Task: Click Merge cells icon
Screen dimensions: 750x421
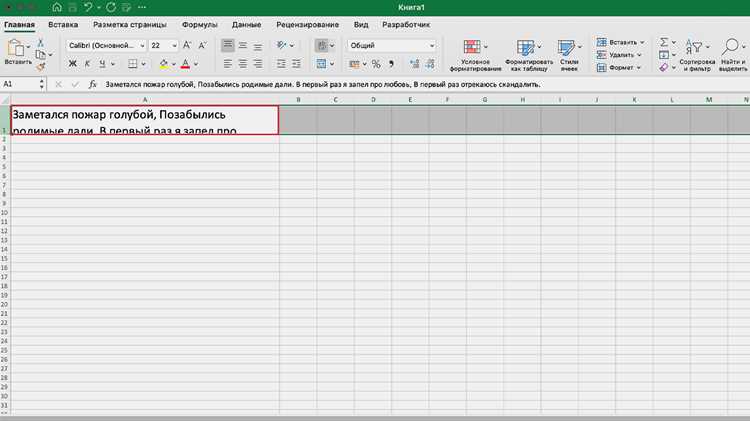Action: click(x=321, y=64)
